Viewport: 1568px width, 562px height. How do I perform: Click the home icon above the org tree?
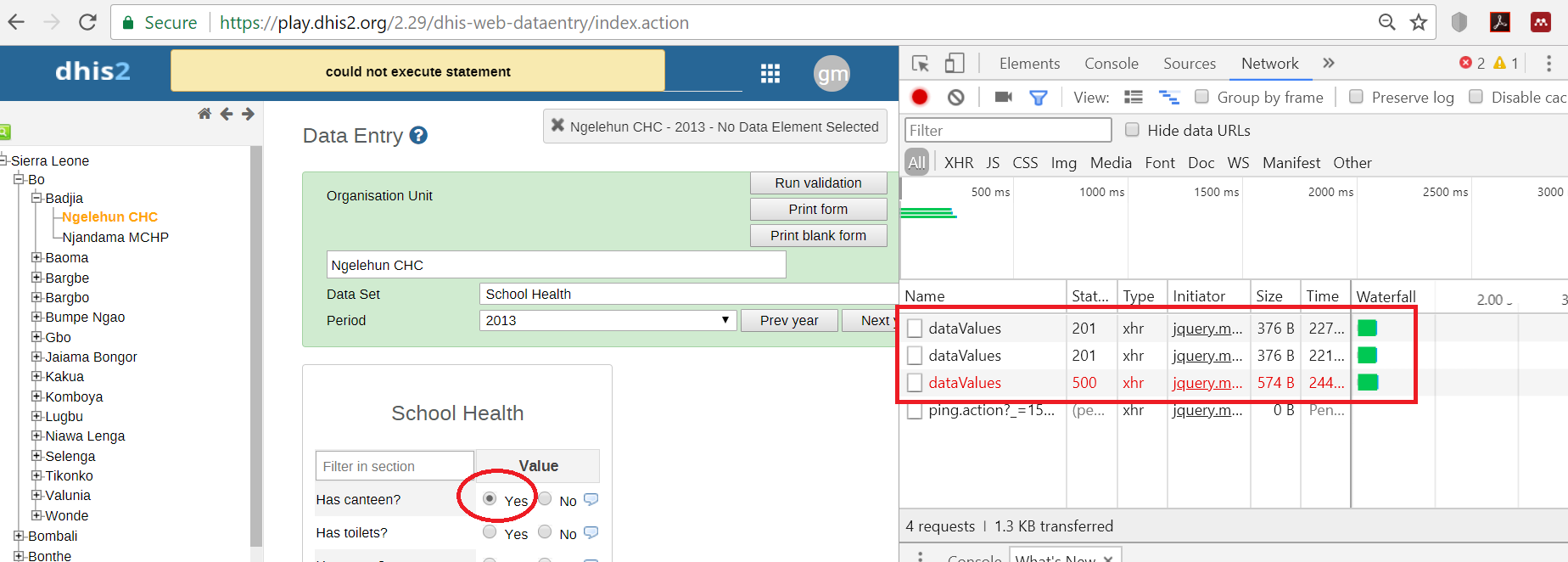coord(204,114)
